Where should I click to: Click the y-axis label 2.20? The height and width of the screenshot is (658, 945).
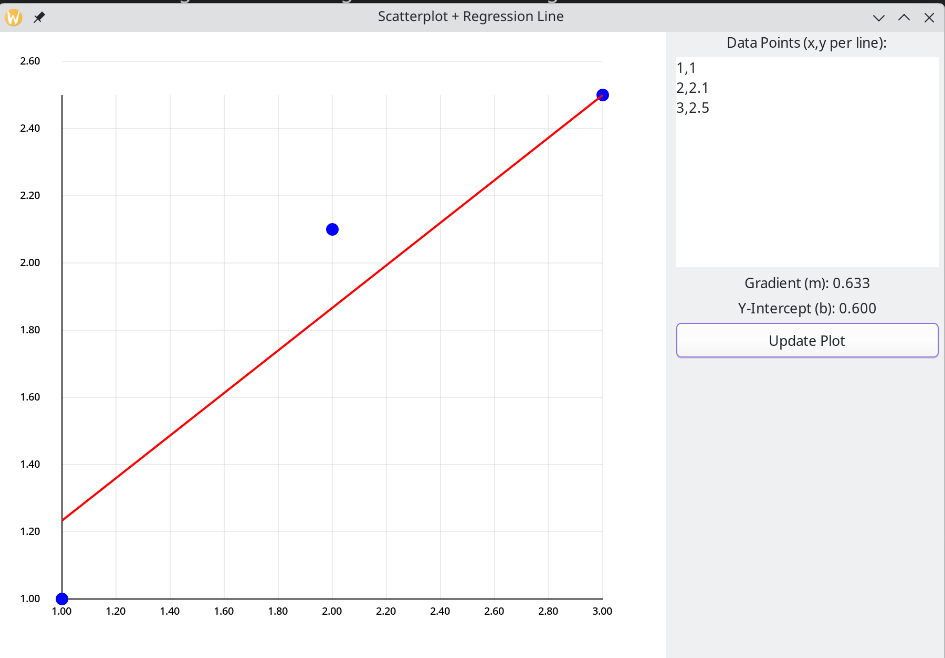pyautogui.click(x=30, y=195)
